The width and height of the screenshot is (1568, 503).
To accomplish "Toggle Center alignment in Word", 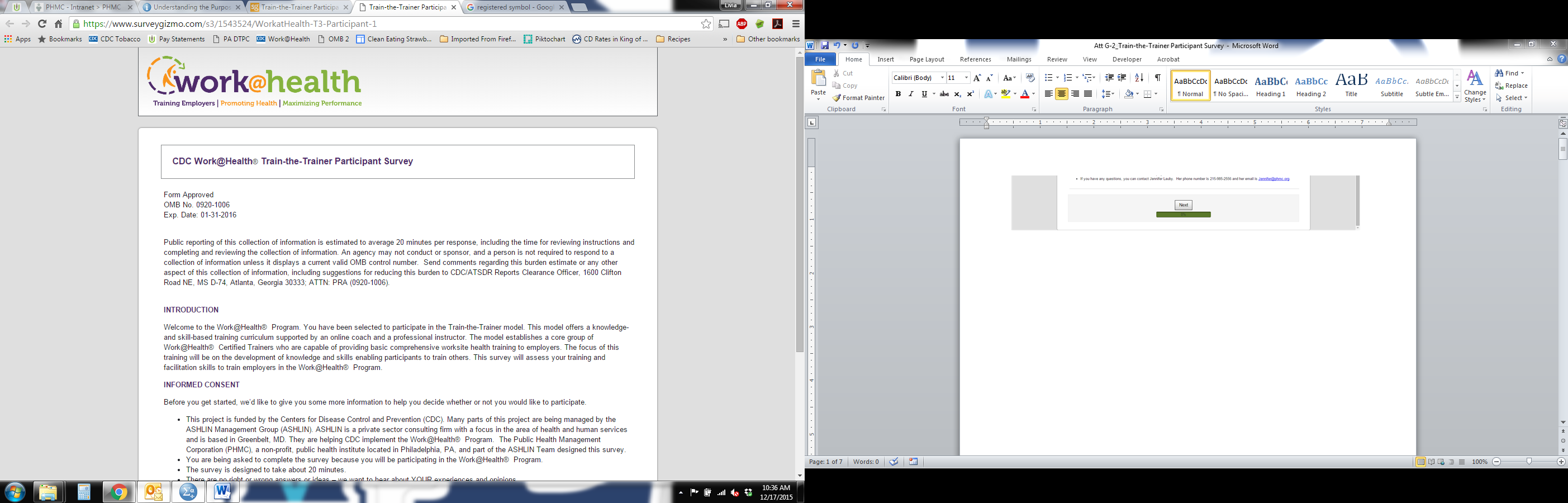I will (1062, 94).
